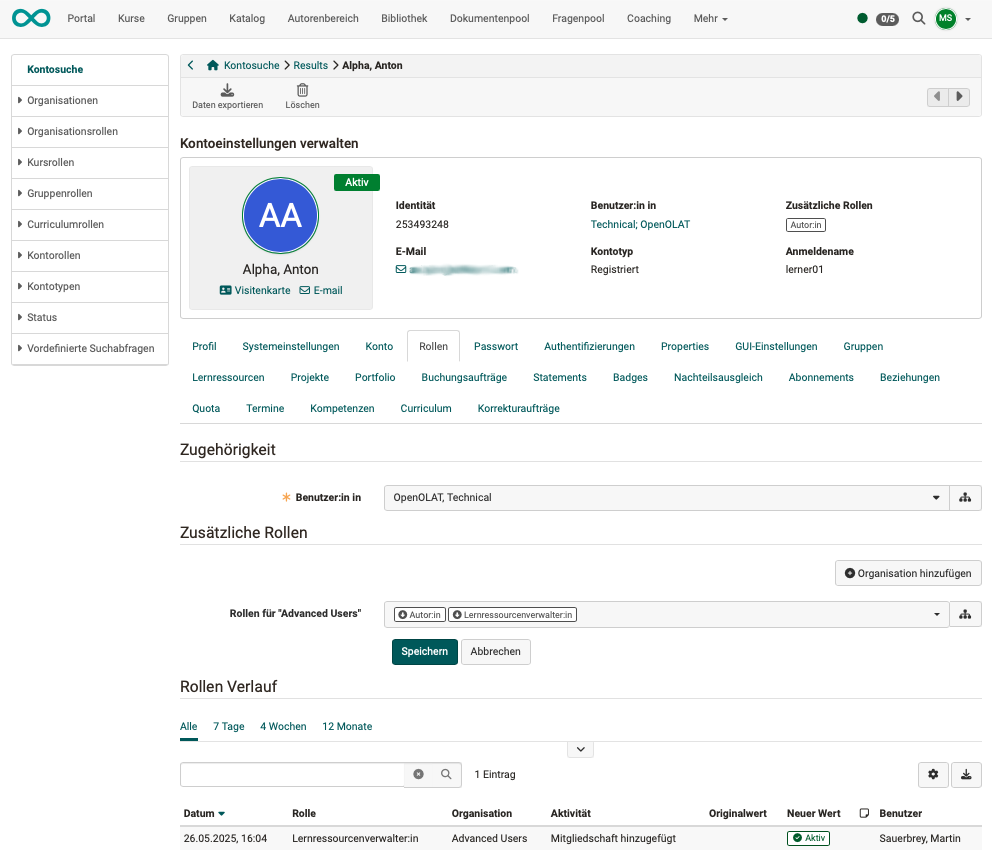Image resolution: width=992 pixels, height=857 pixels.
Task: Click the role history search input field
Action: pyautogui.click(x=292, y=774)
